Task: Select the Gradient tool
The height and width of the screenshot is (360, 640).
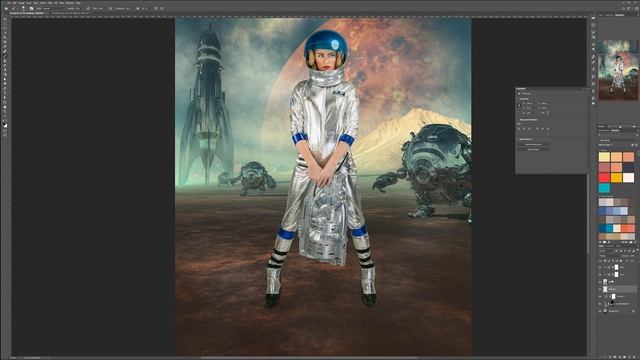Action: point(5,73)
